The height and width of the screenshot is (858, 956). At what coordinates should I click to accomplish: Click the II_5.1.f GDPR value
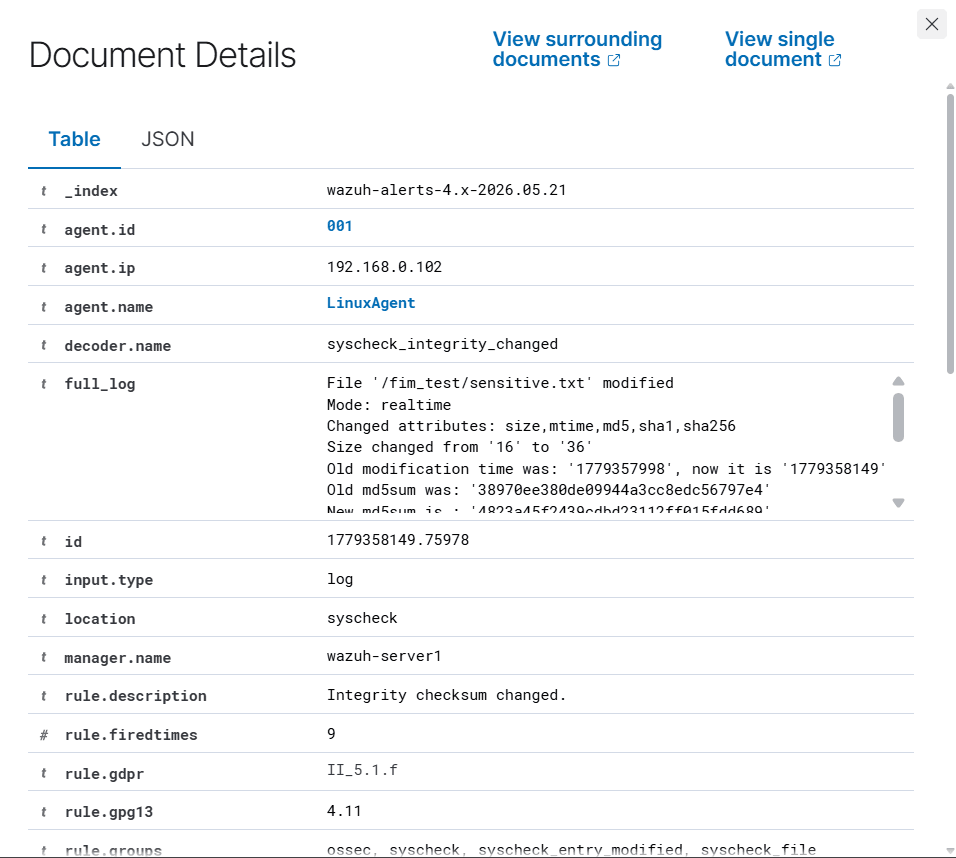(362, 770)
